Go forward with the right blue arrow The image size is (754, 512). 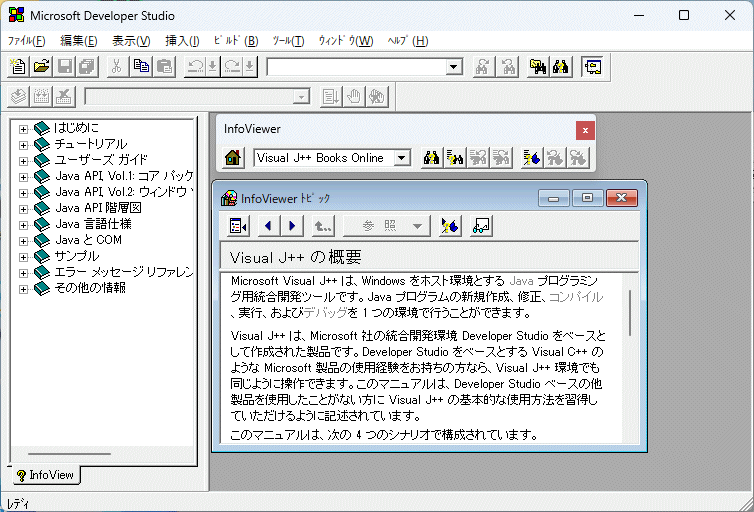pos(292,225)
